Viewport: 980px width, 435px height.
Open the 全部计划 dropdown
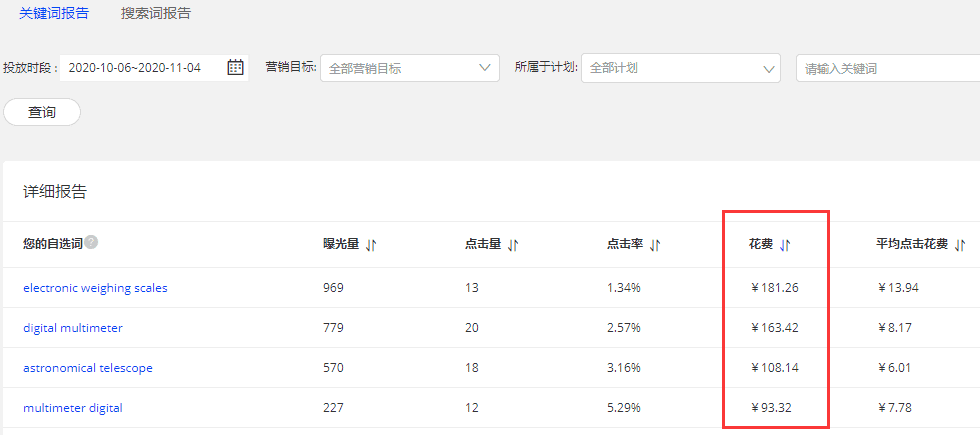(681, 68)
